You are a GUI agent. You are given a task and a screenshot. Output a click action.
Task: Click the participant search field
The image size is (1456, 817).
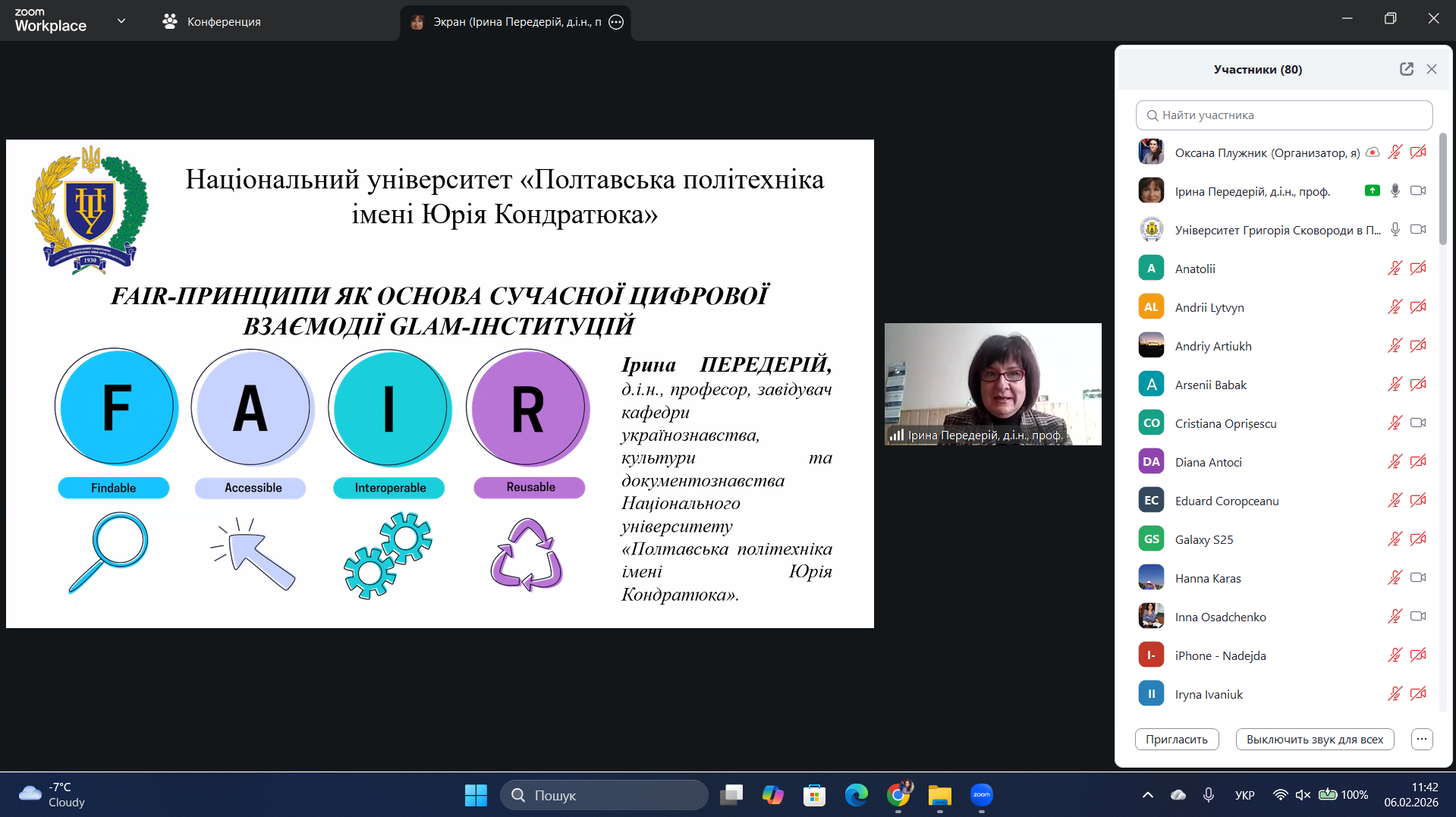point(1284,115)
